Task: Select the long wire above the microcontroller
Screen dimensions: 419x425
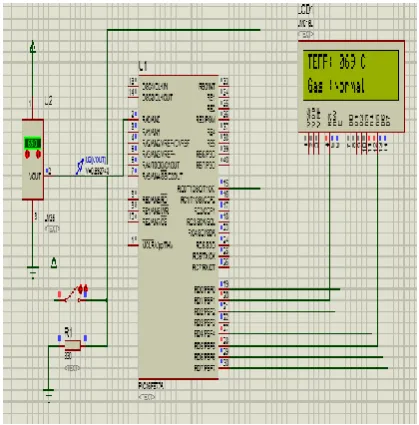Action: [183, 30]
